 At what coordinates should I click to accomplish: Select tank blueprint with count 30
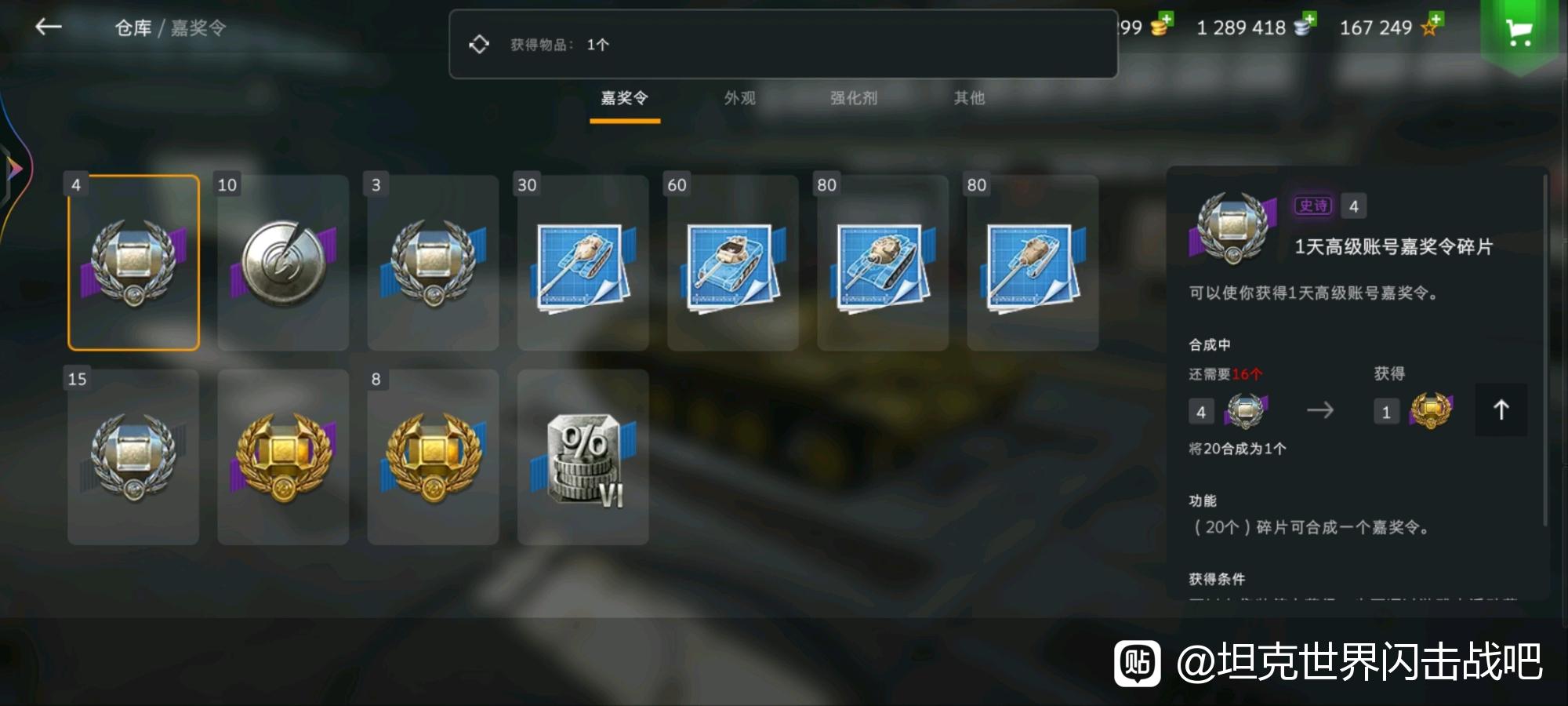pos(583,263)
